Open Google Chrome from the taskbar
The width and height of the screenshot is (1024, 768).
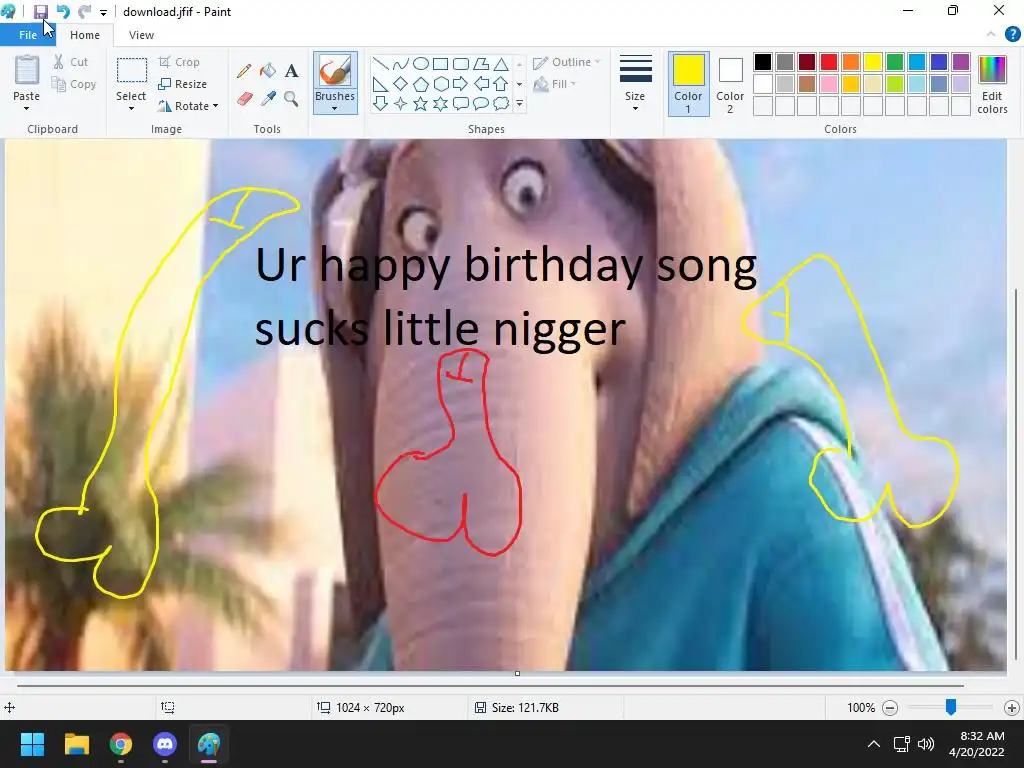pyautogui.click(x=121, y=744)
